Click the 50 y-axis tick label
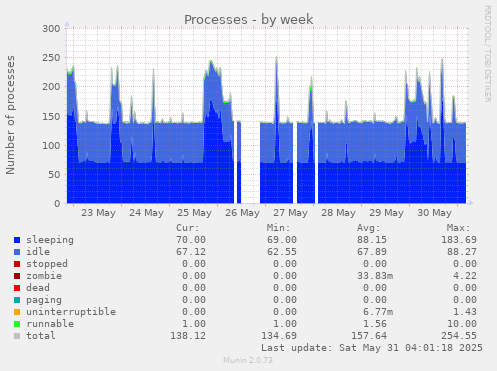The image size is (497, 371). tap(54, 174)
